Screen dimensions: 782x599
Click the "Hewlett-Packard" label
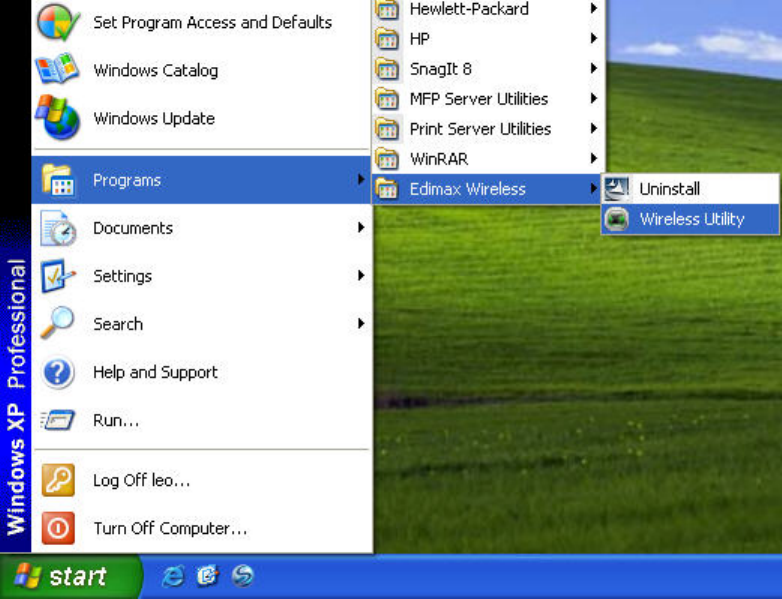469,9
